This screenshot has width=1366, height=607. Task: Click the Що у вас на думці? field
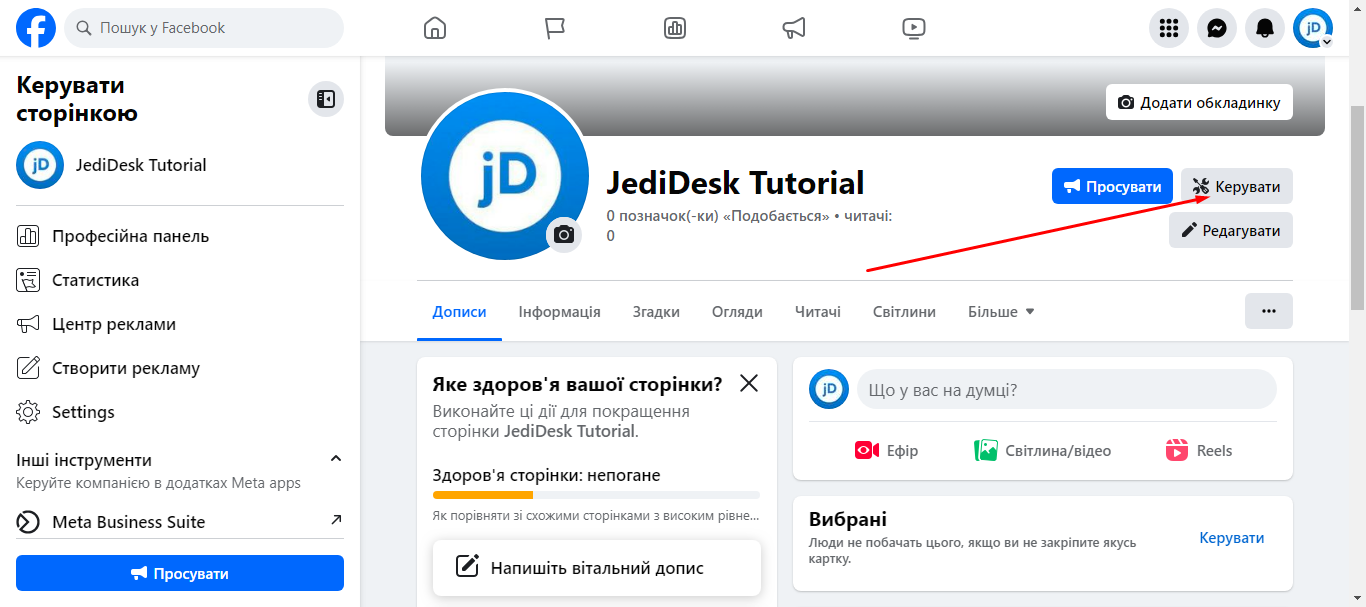1067,389
